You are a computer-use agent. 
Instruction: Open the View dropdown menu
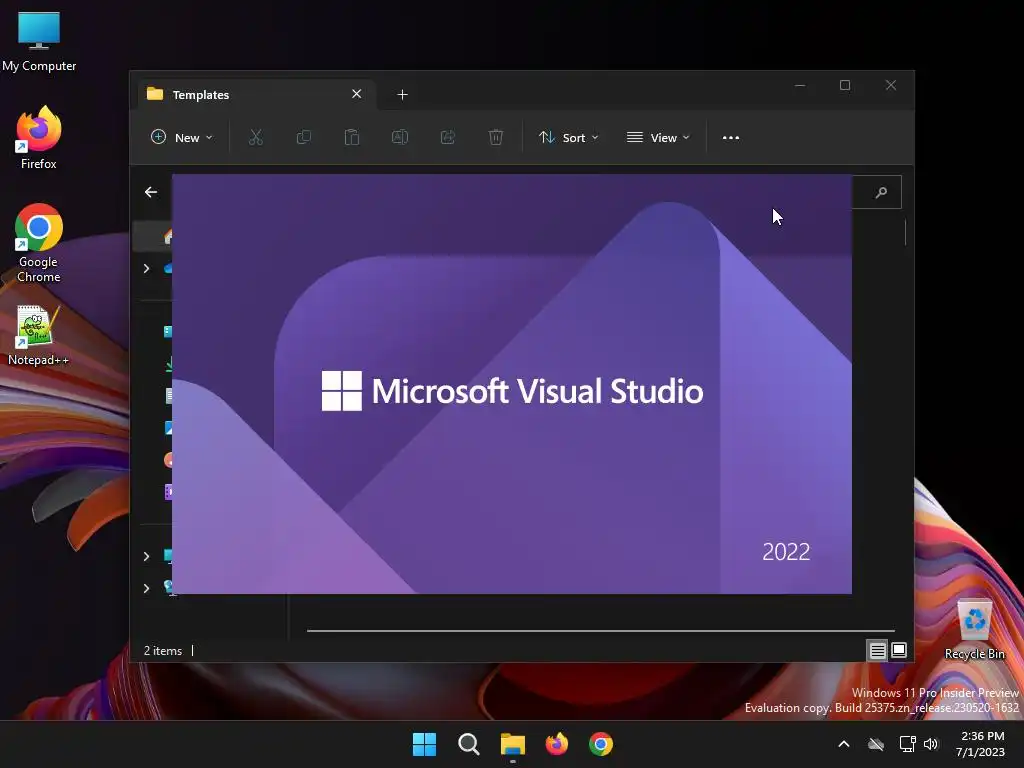pyautogui.click(x=658, y=137)
